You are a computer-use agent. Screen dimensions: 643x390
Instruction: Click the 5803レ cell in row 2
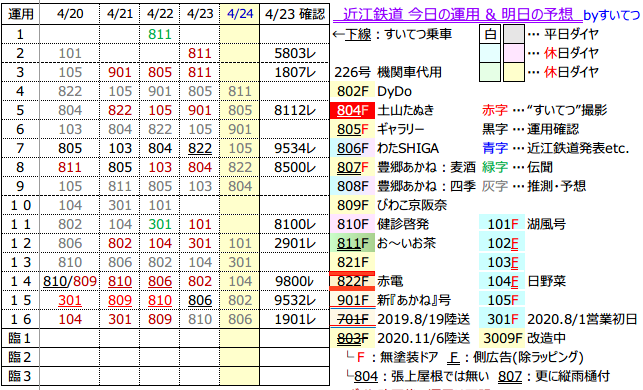[294, 53]
